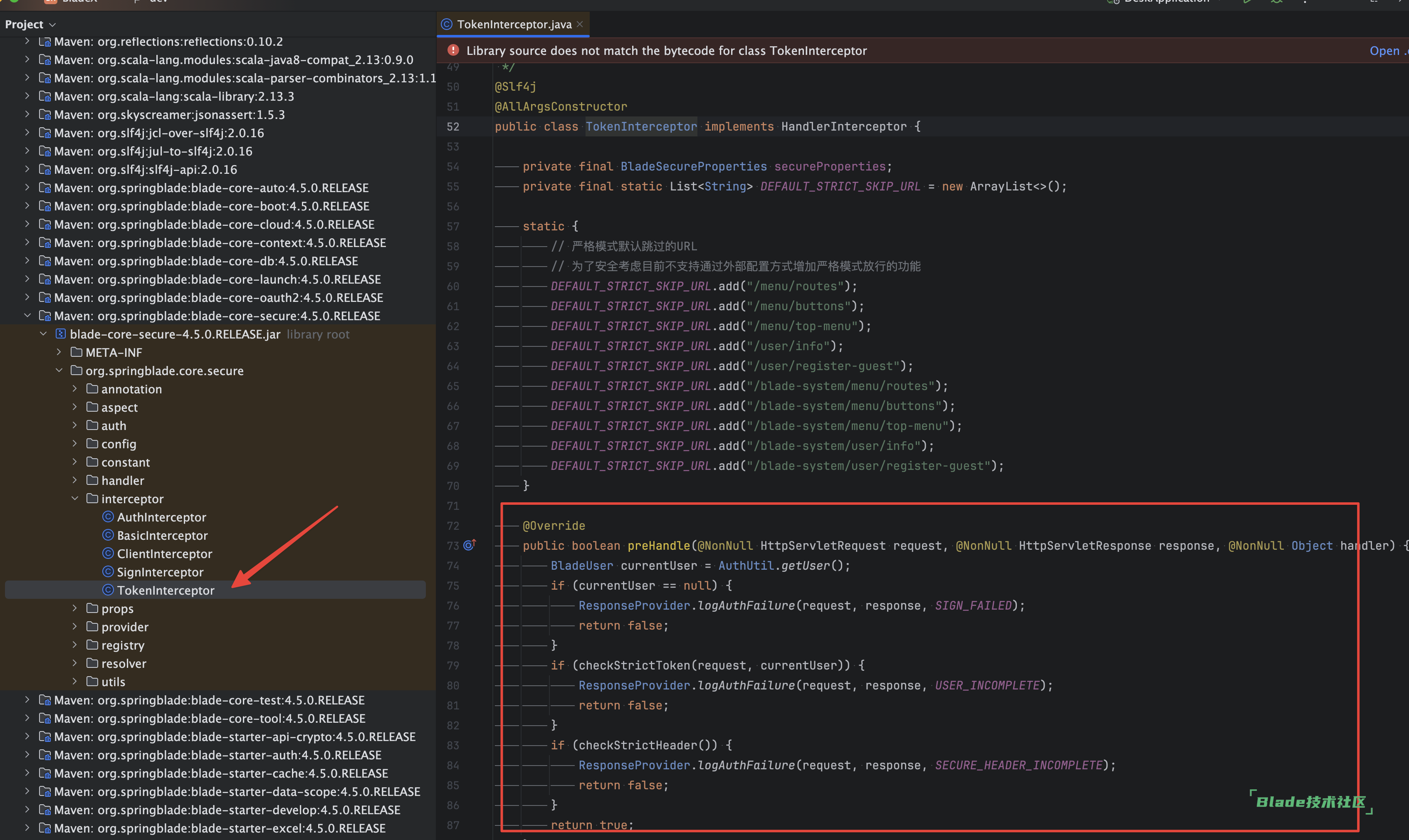Image resolution: width=1409 pixels, height=840 pixels.
Task: Click HandlerInterceptor interface name
Action: click(x=843, y=126)
